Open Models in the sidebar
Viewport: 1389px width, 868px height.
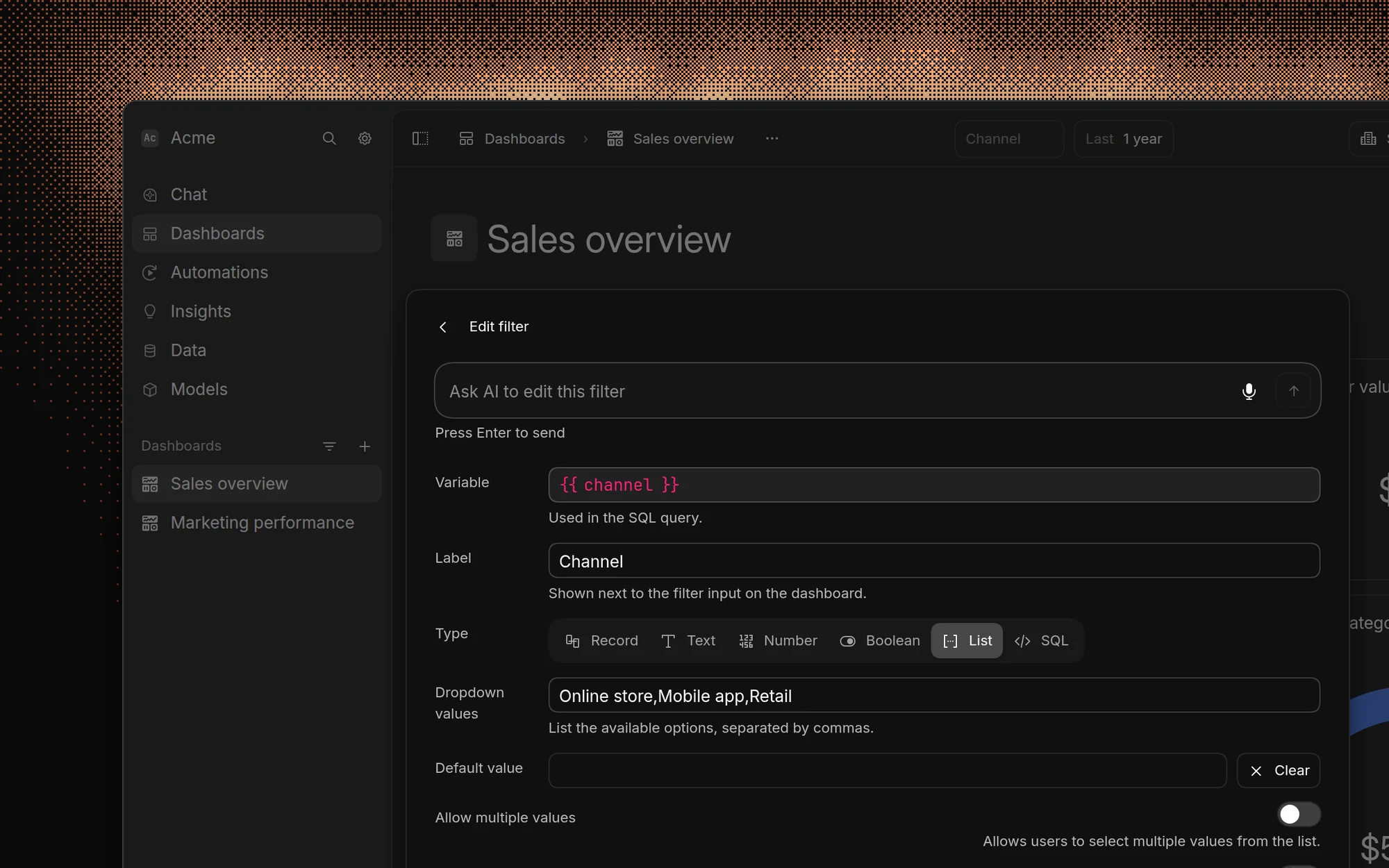coord(256,389)
